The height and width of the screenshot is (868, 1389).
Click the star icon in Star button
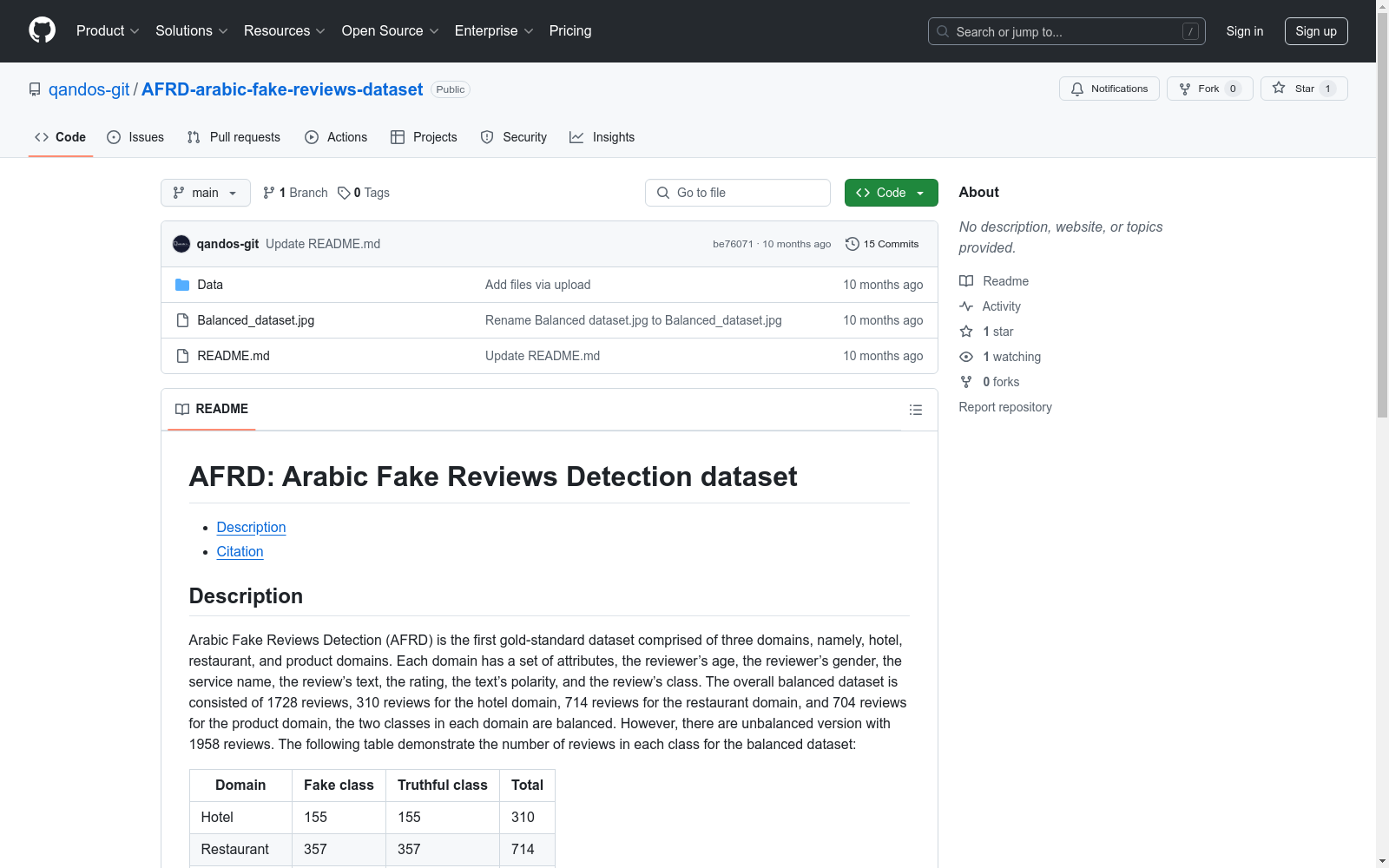(1279, 88)
